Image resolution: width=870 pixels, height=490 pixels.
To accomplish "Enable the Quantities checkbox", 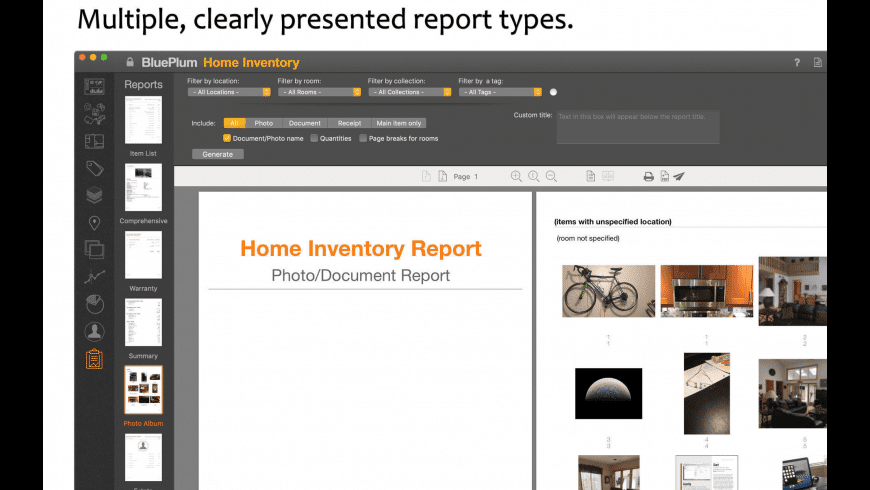I will pos(314,138).
